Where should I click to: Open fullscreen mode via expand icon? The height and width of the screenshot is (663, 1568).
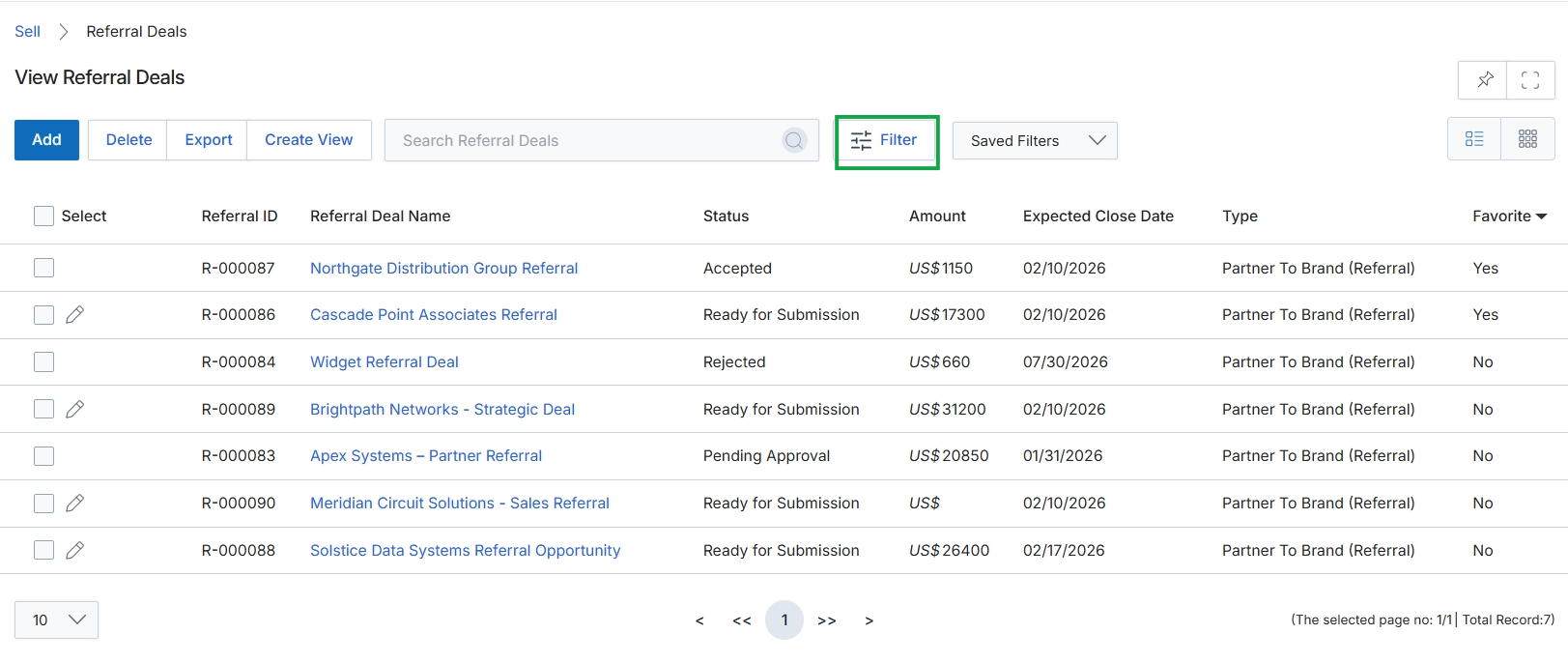click(1530, 80)
